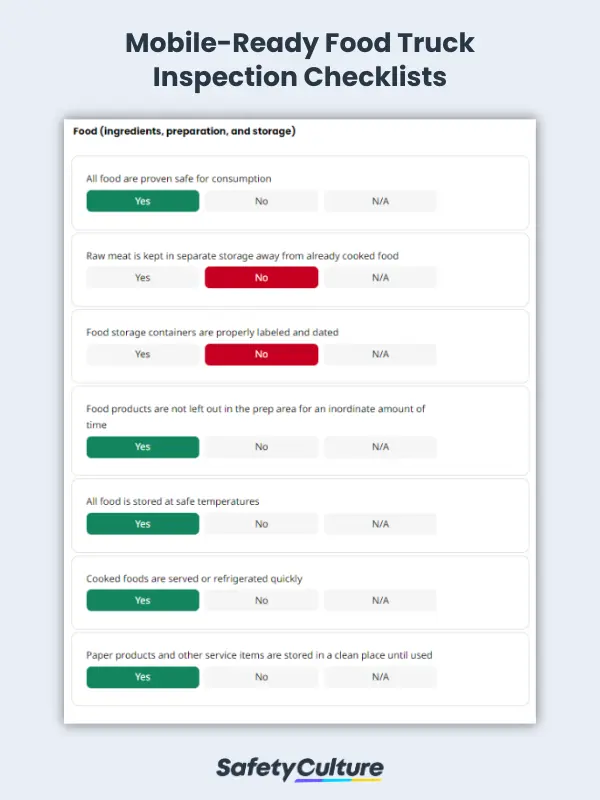Select No for food stored at safe temperatures
Screen dimensions: 600x800
pos(261,524)
